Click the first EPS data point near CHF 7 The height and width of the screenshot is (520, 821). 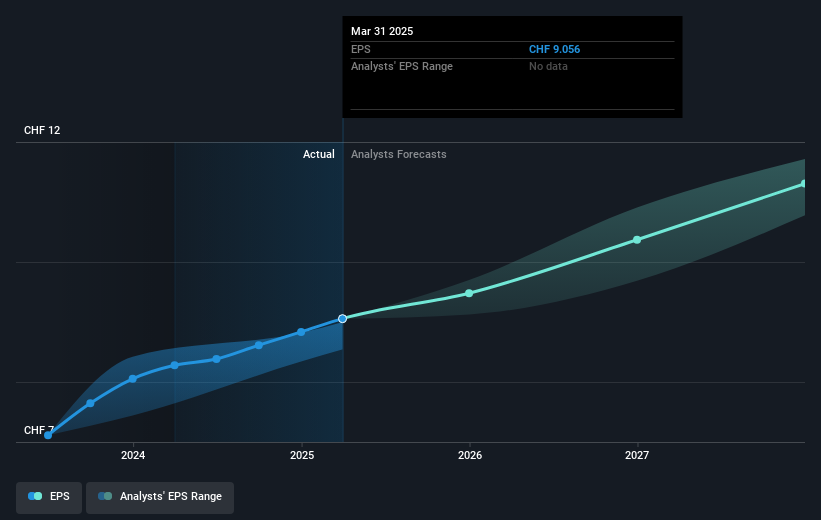(48, 435)
